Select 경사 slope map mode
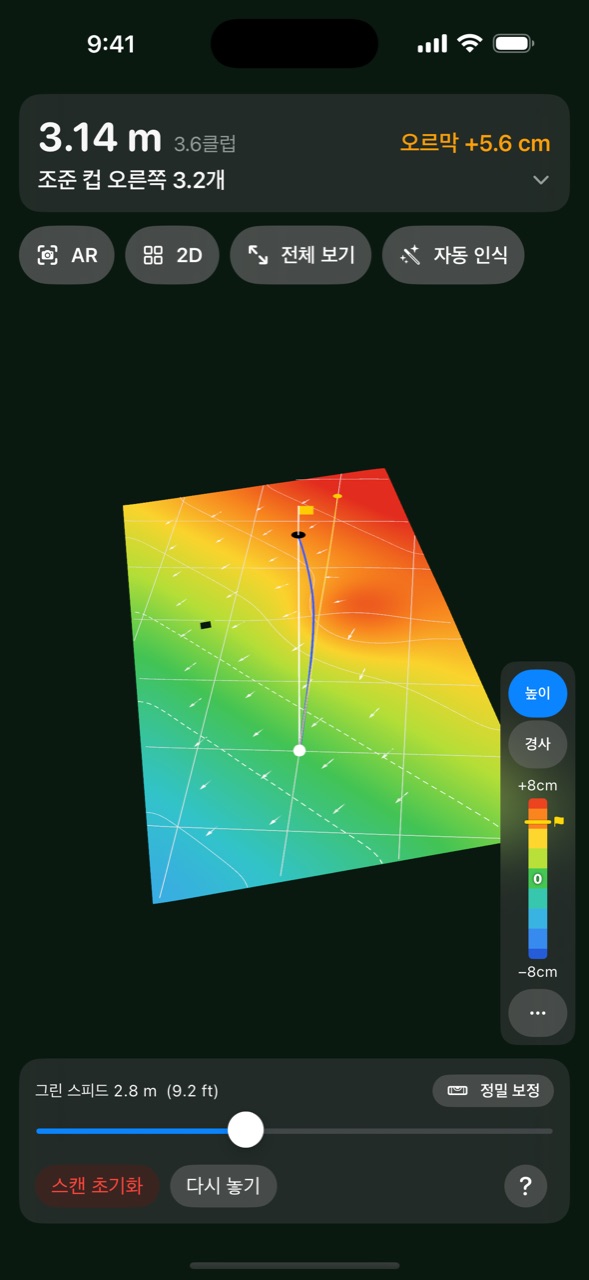 (x=538, y=744)
